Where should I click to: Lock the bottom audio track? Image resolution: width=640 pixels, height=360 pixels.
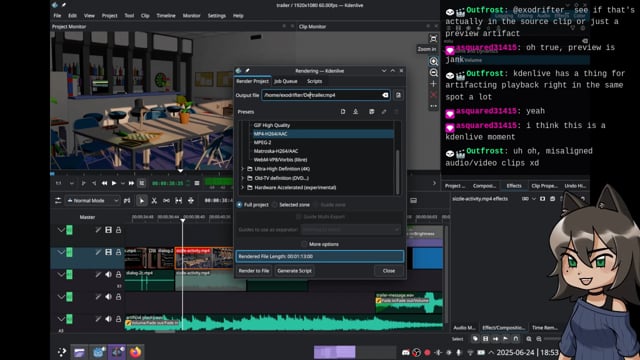tap(118, 319)
